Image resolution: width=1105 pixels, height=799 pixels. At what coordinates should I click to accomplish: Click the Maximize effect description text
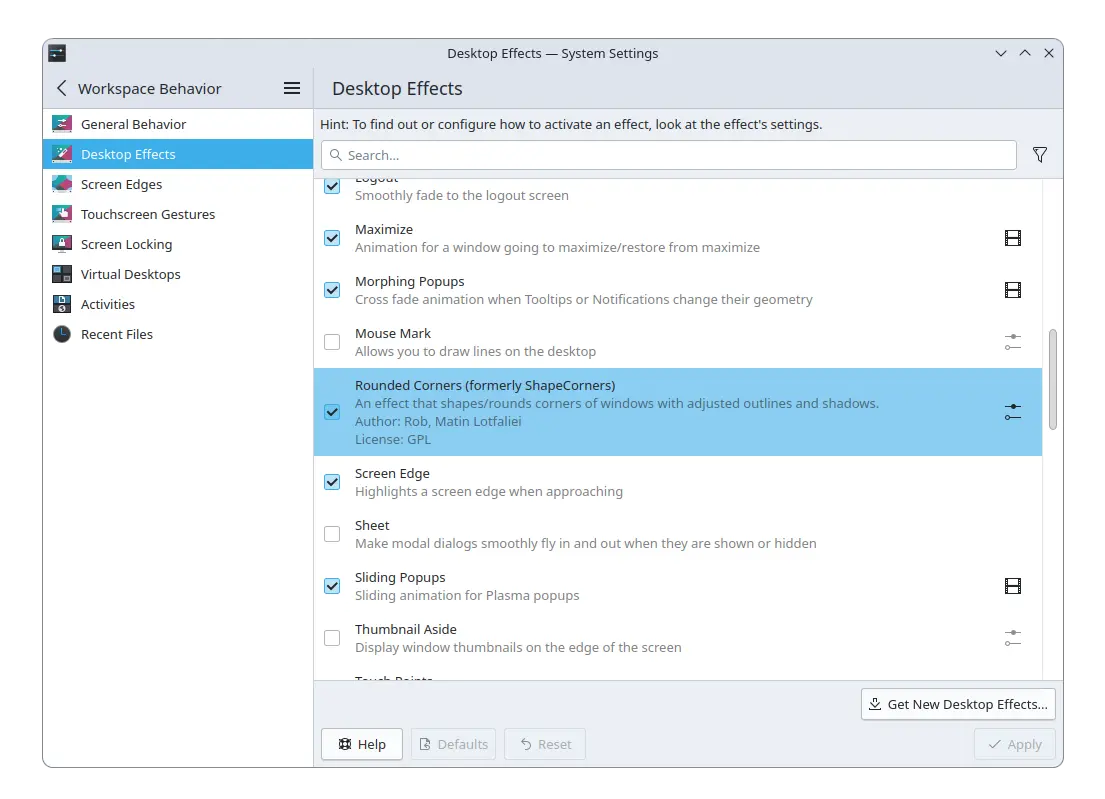click(x=557, y=247)
